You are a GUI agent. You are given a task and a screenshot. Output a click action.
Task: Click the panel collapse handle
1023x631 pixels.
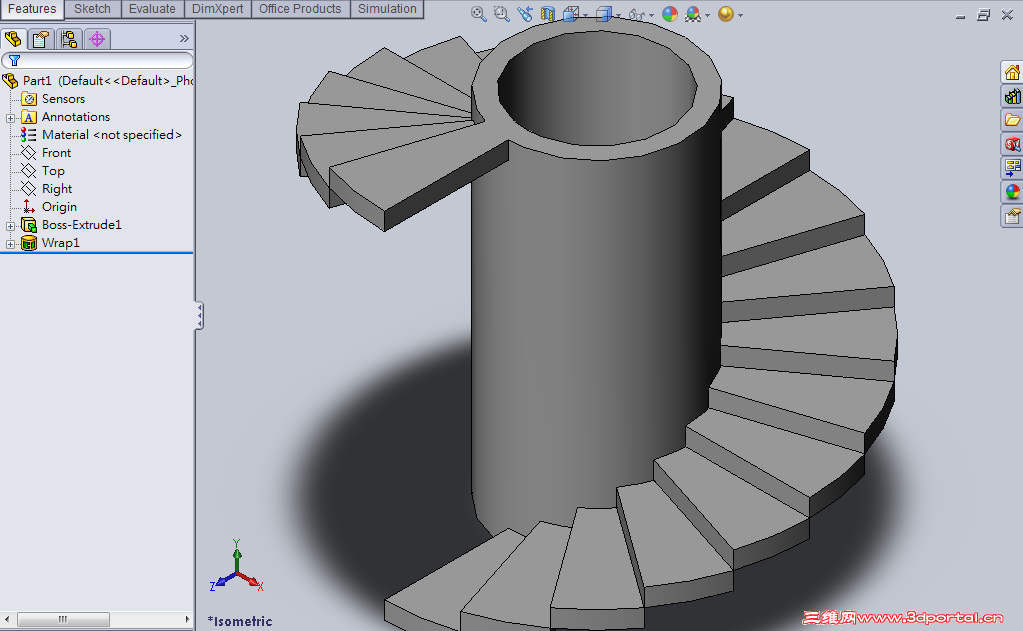[199, 316]
